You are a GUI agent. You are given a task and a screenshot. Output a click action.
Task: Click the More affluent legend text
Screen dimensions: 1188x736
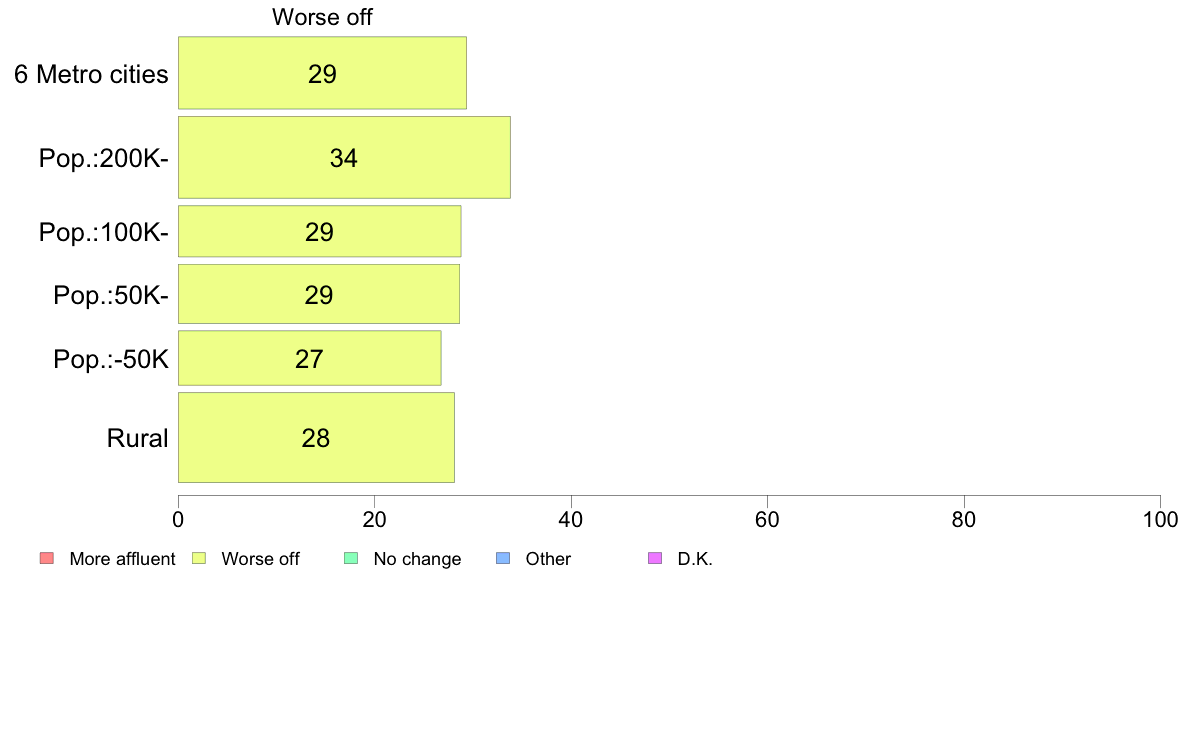(122, 559)
